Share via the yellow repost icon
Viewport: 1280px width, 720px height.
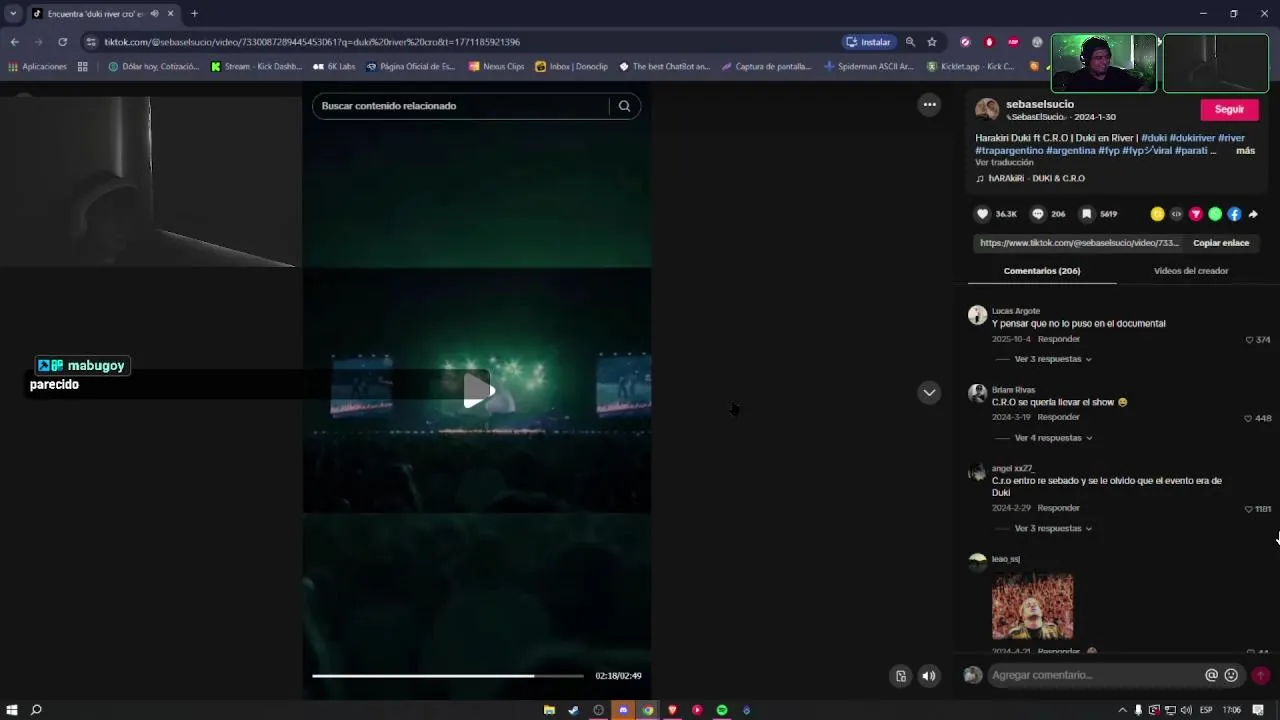coord(1157,214)
